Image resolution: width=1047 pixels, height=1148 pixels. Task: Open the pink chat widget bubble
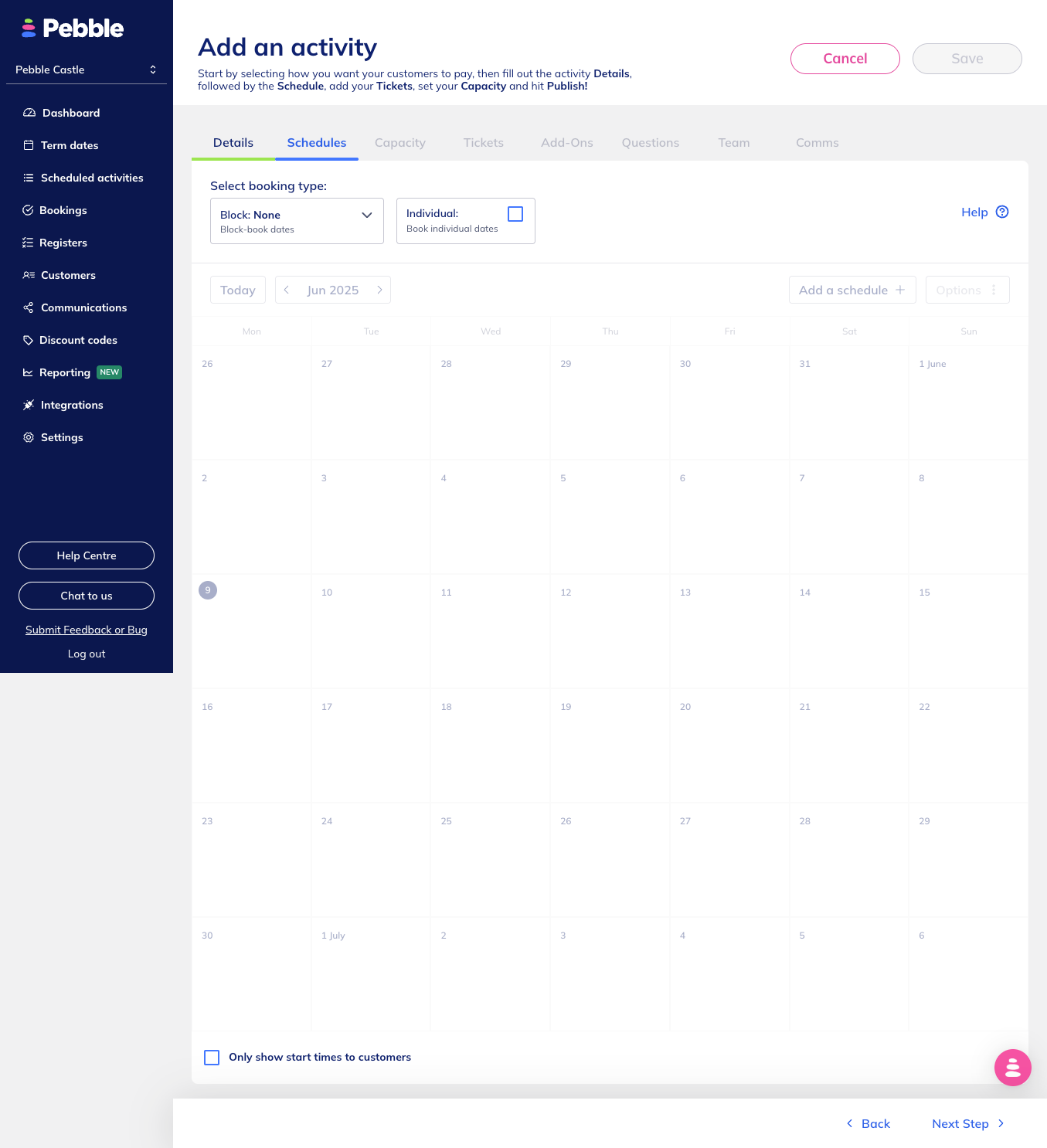pos(1012,1068)
